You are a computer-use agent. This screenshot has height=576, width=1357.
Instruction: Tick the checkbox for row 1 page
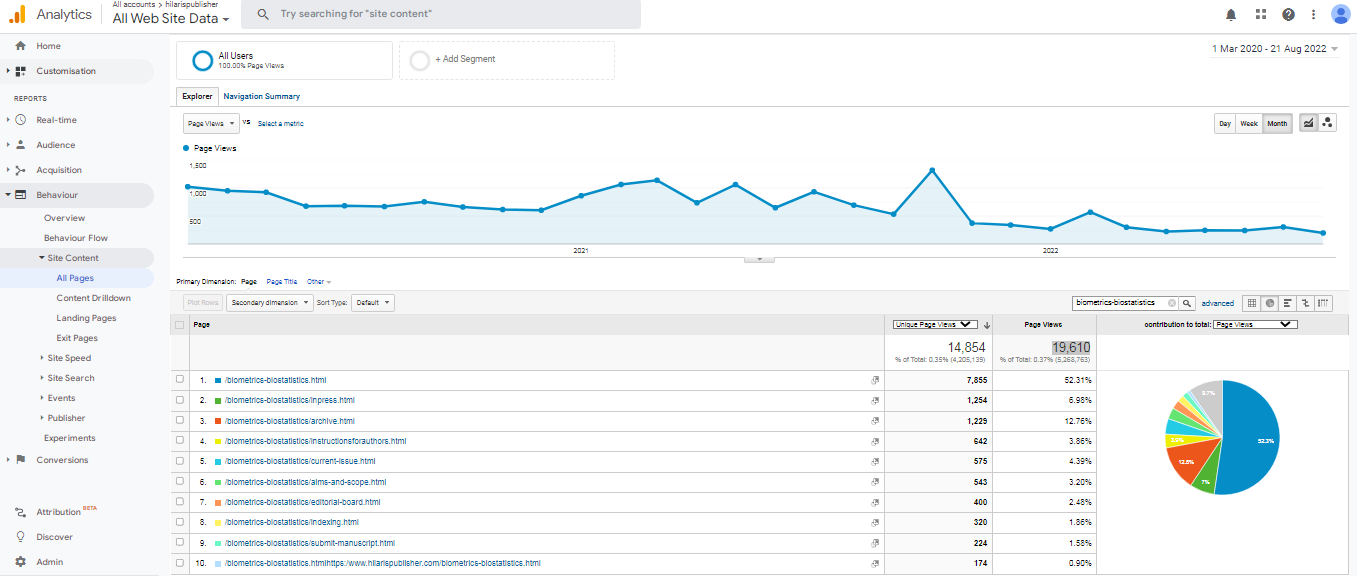coord(180,380)
